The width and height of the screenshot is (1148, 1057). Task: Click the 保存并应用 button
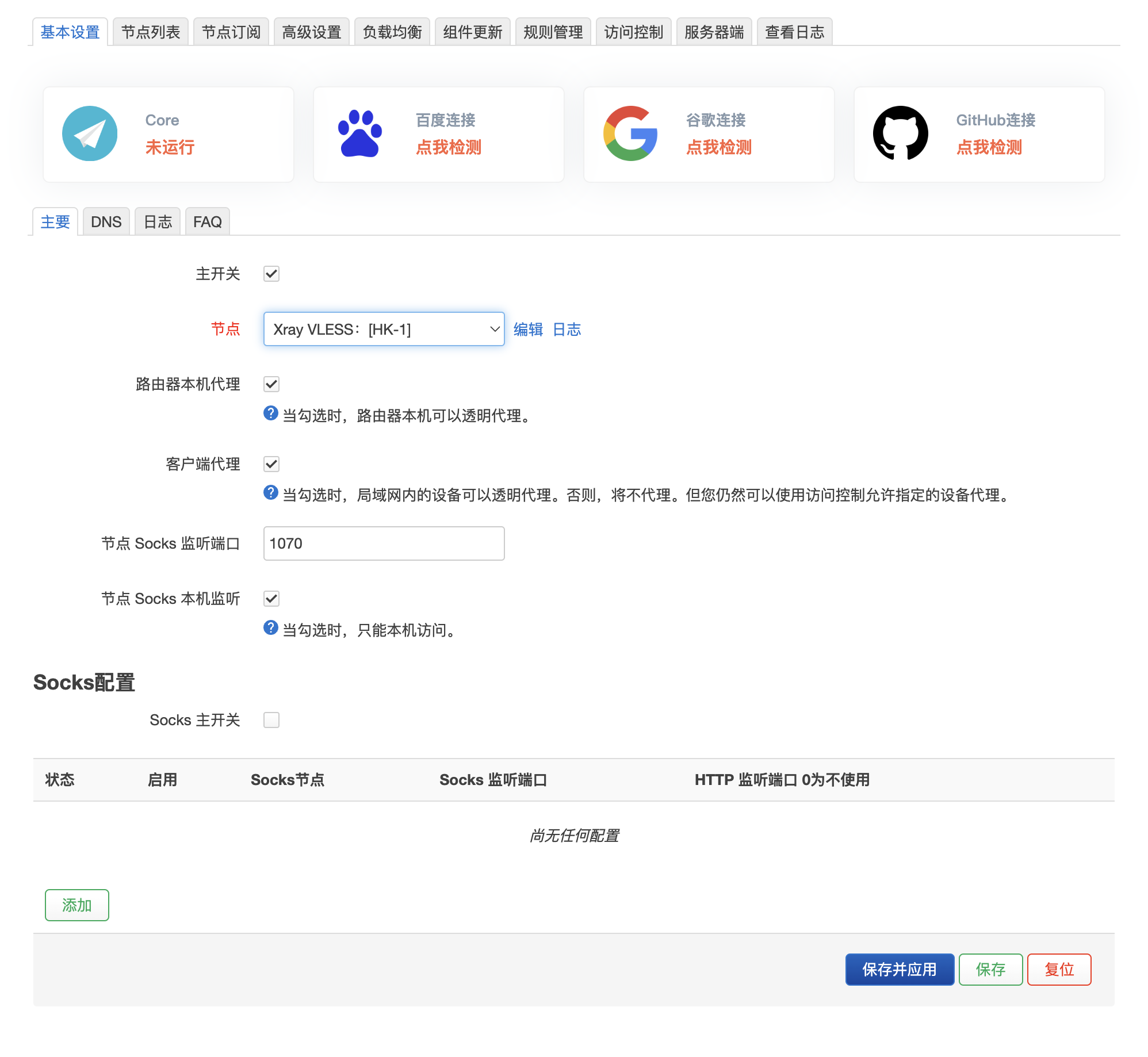click(x=899, y=970)
